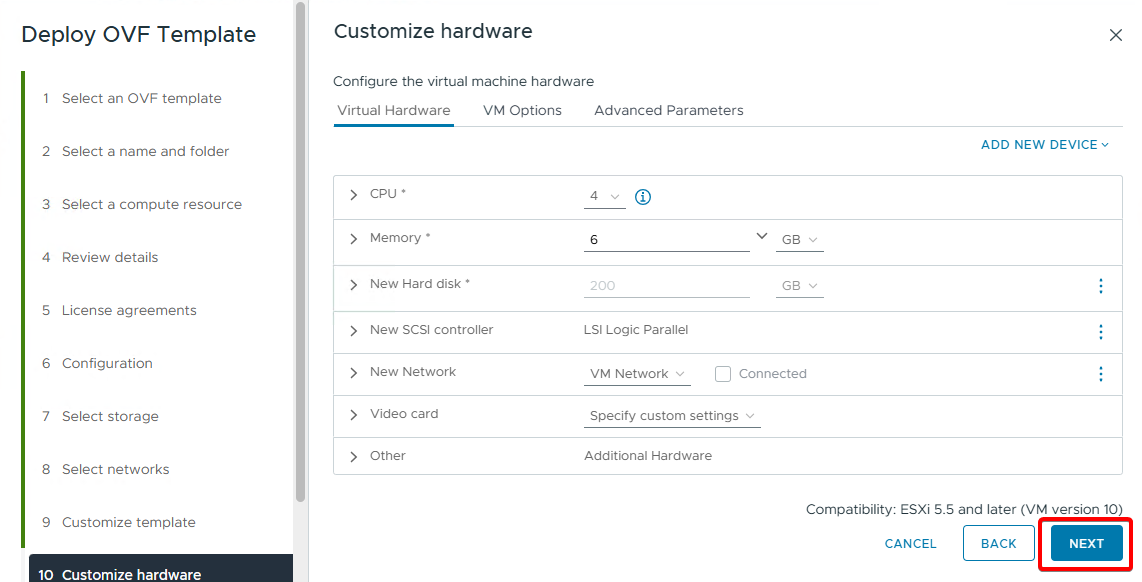Expand the CPU row
The height and width of the screenshot is (582, 1142).
353,195
